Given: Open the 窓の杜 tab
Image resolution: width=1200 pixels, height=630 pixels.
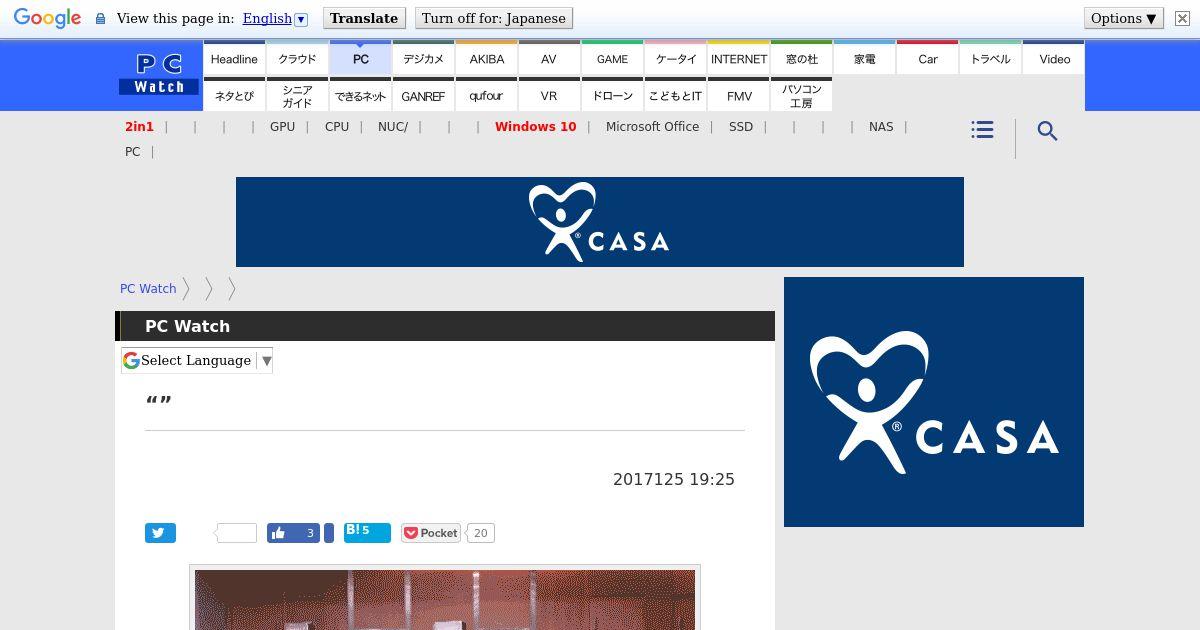Looking at the screenshot, I should point(802,58).
